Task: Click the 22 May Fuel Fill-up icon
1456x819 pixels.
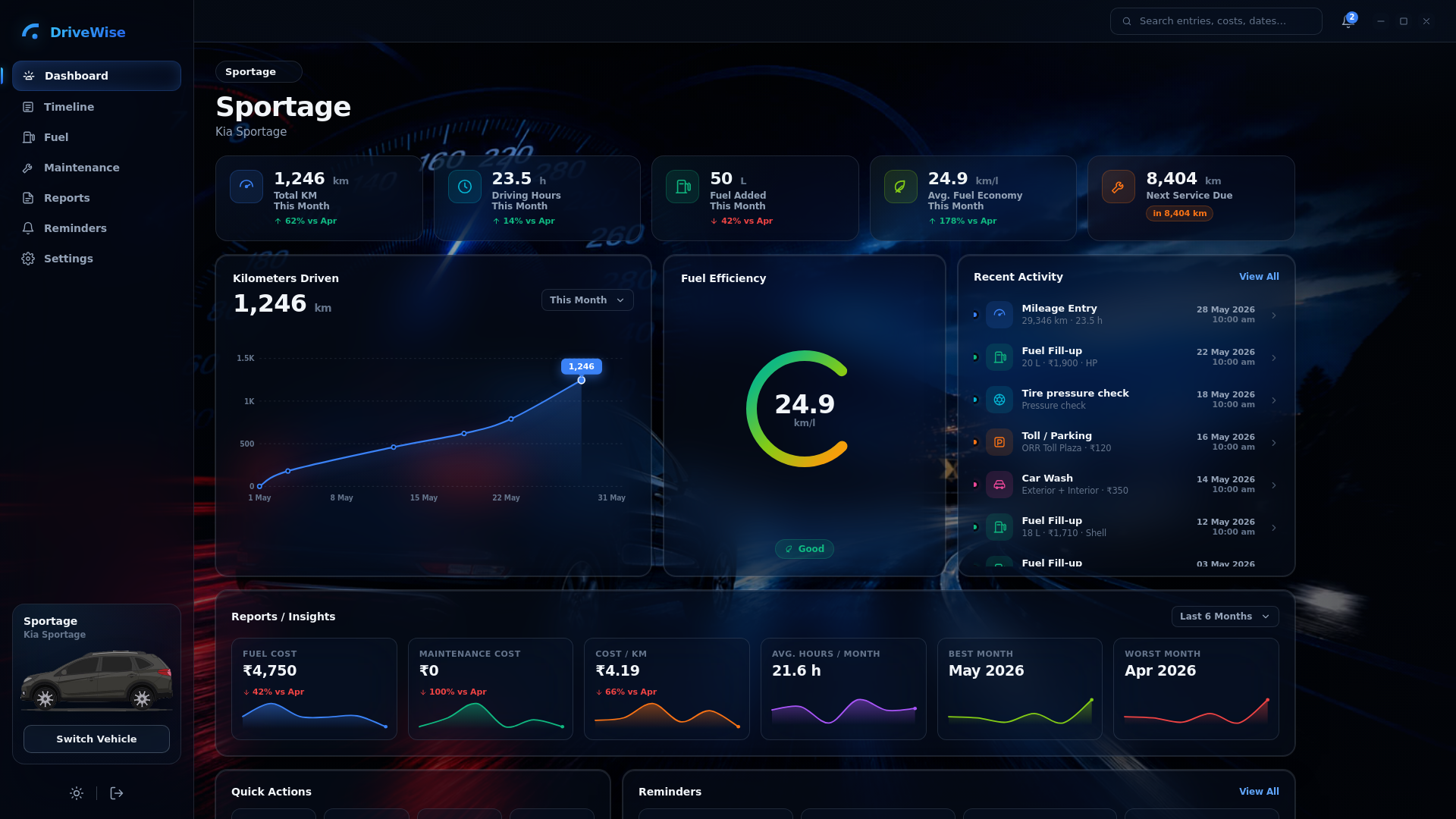Action: pos(999,357)
